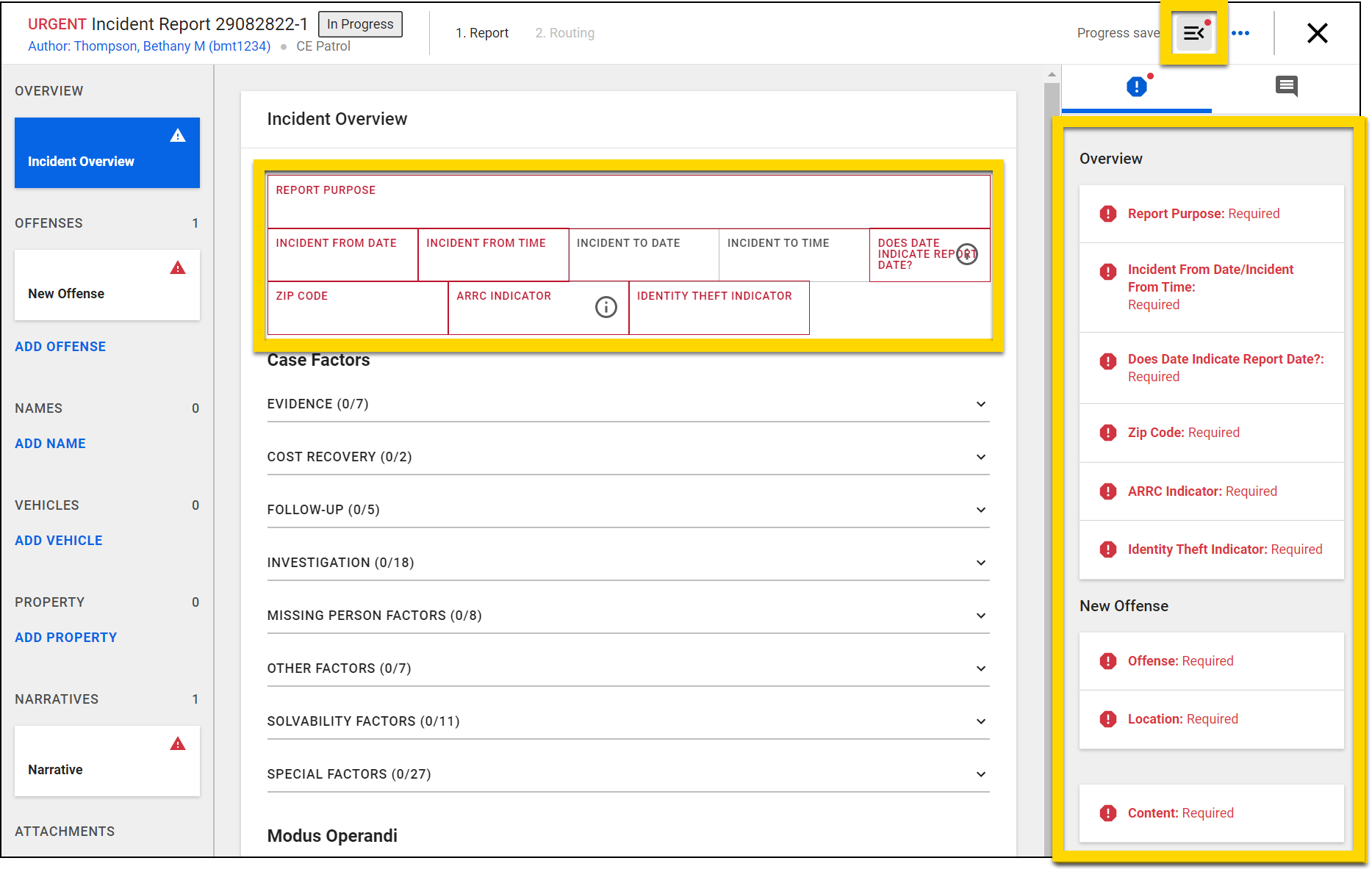Expand the Investigation case factors section
The image size is (1372, 869).
coord(980,563)
